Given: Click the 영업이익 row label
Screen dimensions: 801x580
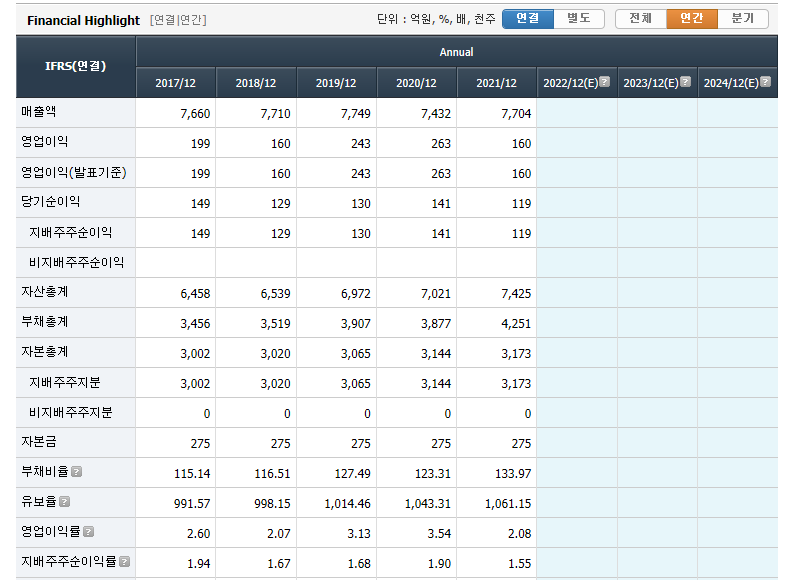Looking at the screenshot, I should tap(44, 142).
